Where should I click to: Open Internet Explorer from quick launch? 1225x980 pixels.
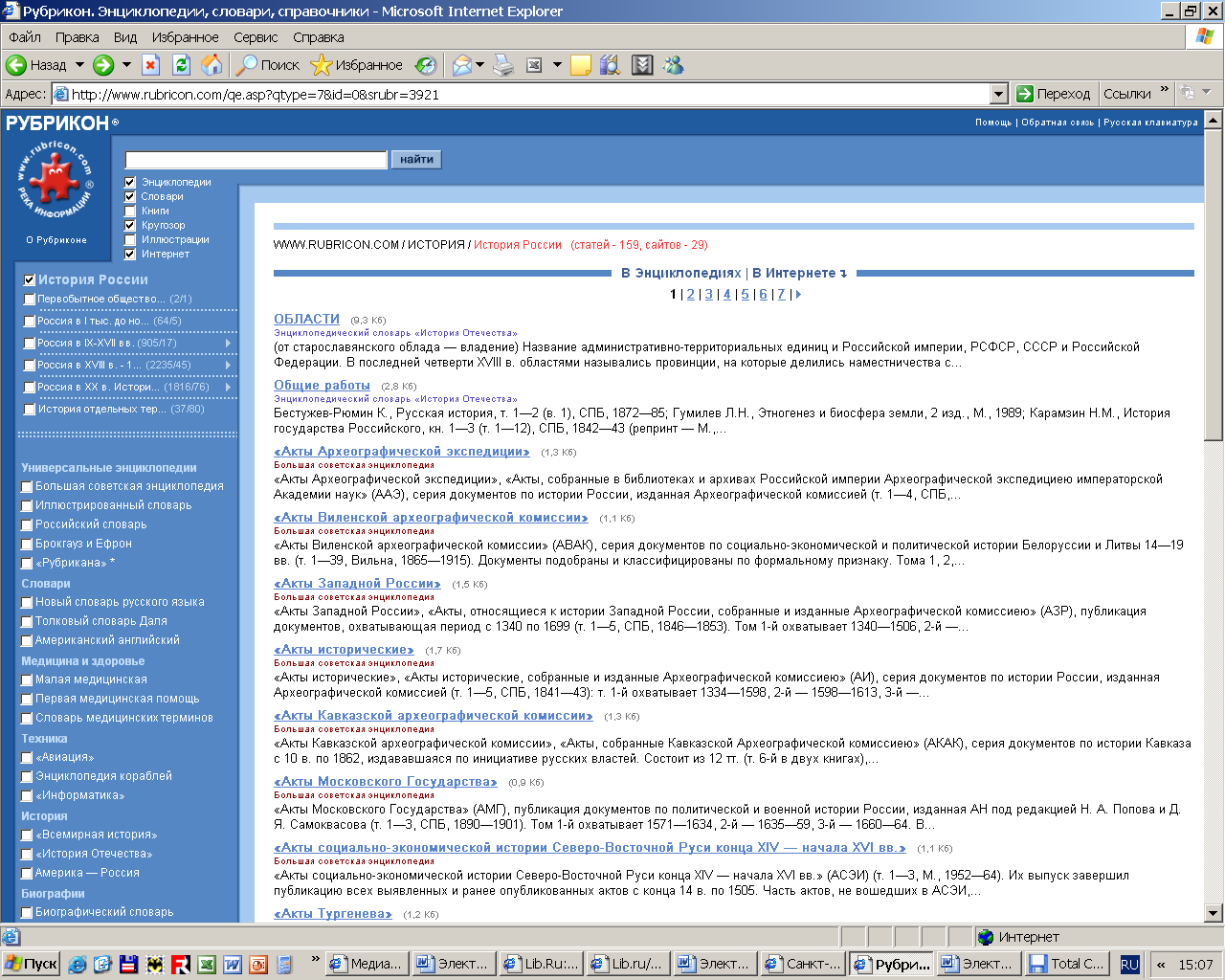point(78,964)
